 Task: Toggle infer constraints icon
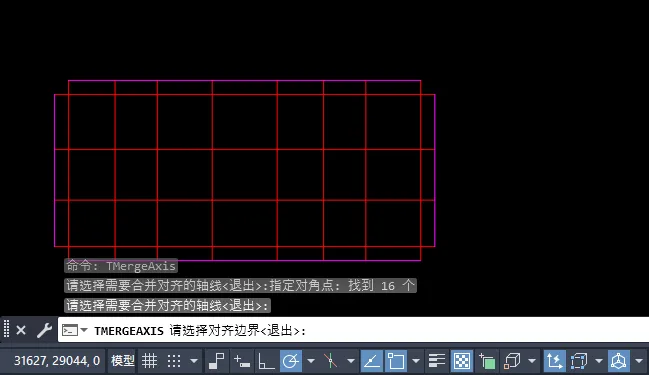coord(216,361)
